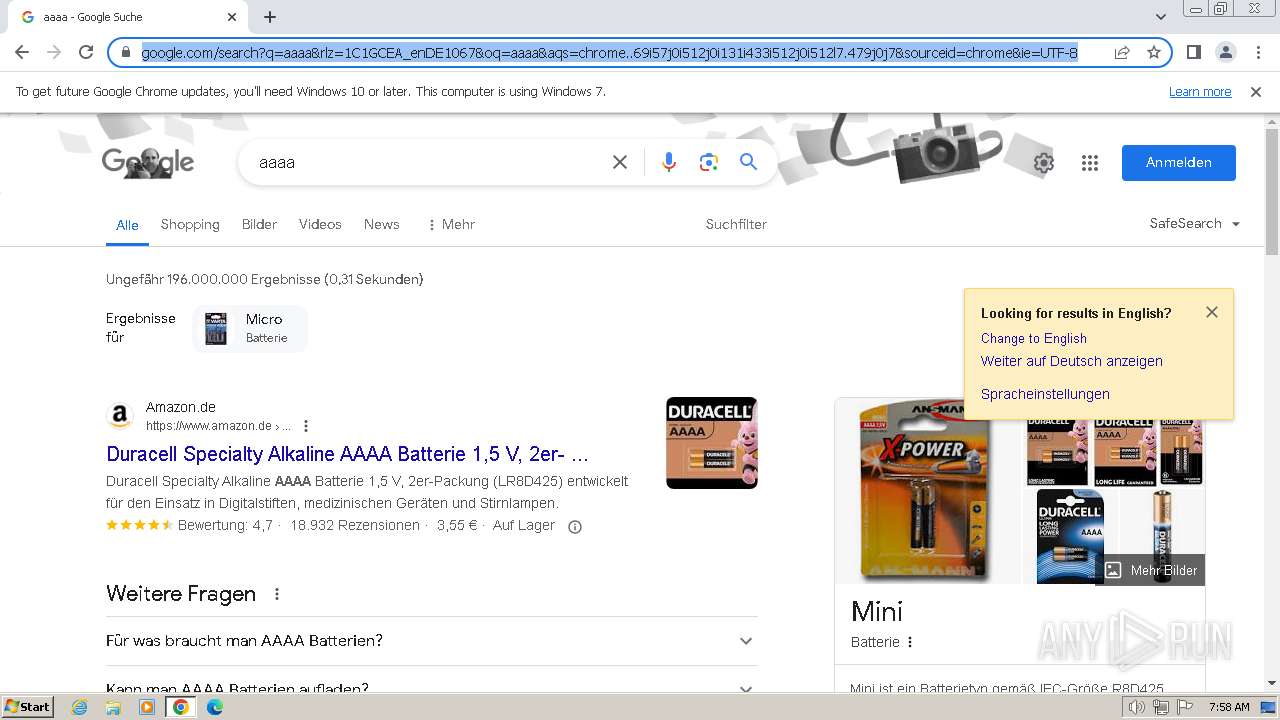Open file explorer from taskbar
This screenshot has height=720, width=1280.
113,707
